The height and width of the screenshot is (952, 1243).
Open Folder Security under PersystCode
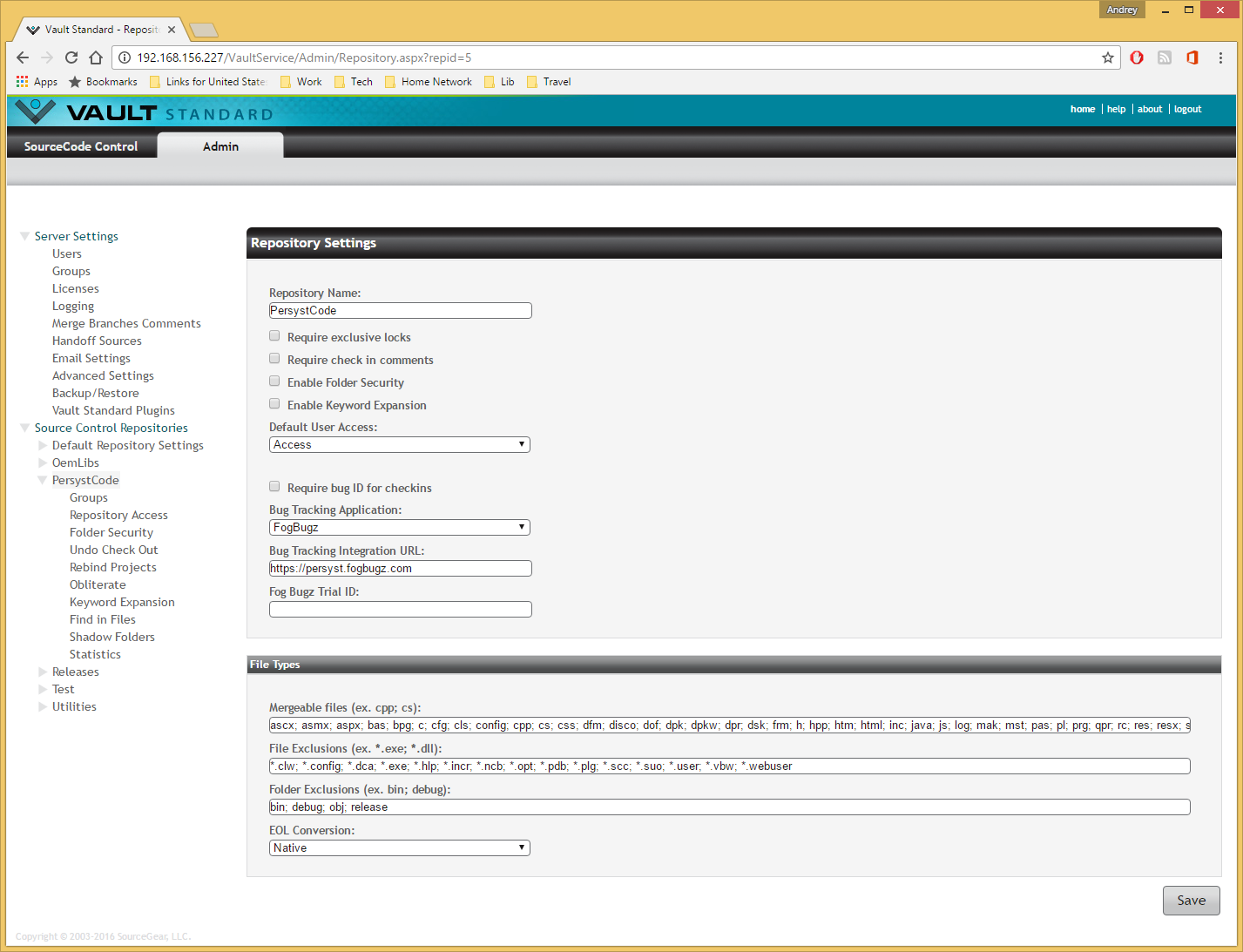pos(111,532)
